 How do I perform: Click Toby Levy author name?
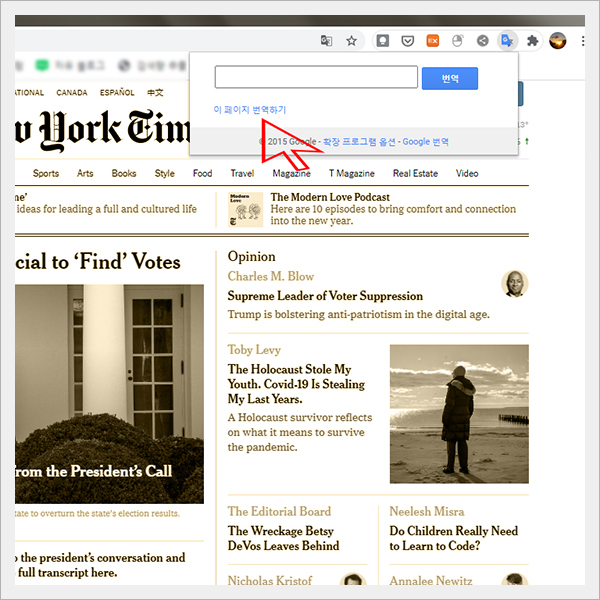coord(254,350)
